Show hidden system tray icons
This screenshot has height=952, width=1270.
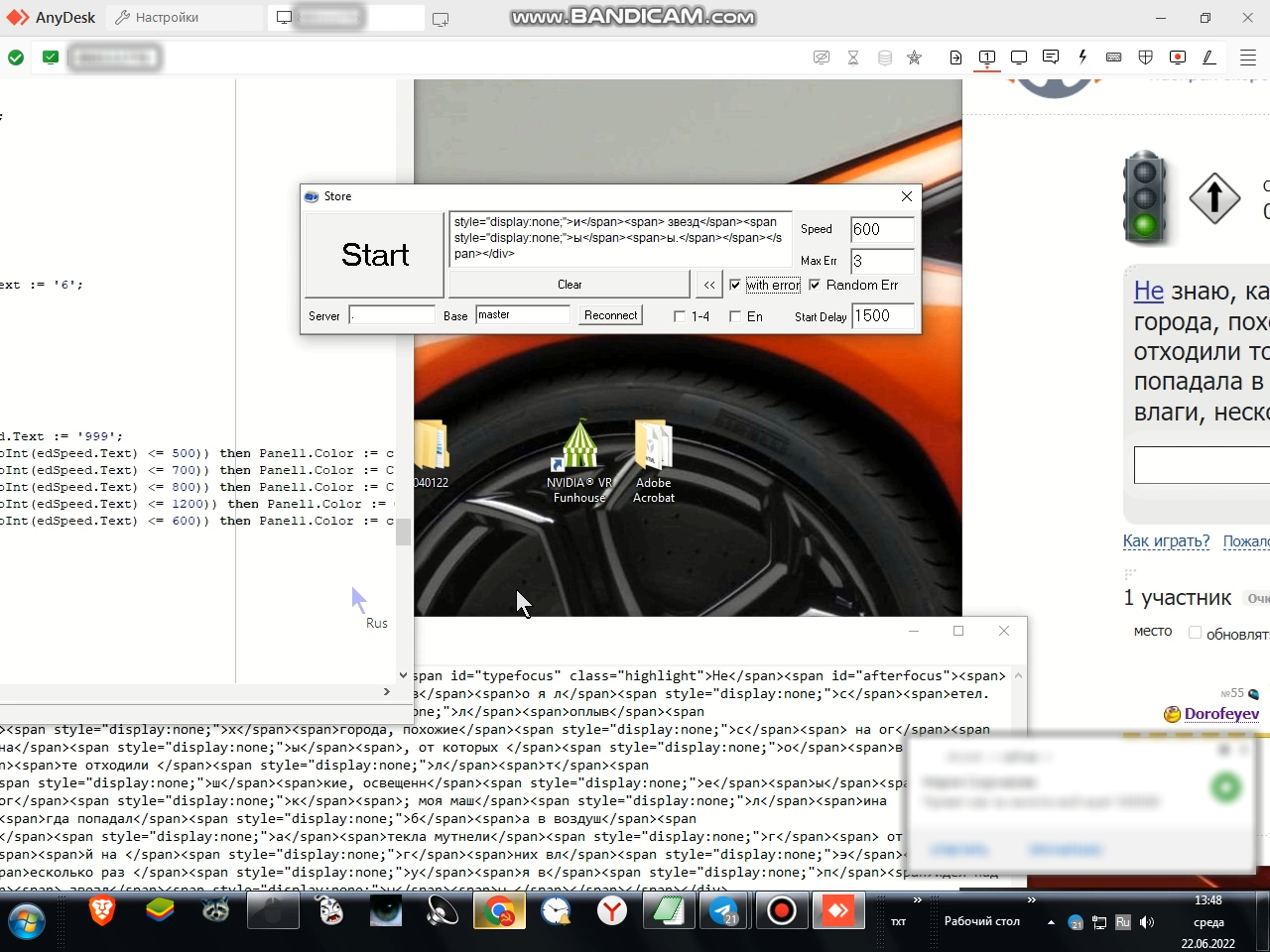(x=1051, y=922)
